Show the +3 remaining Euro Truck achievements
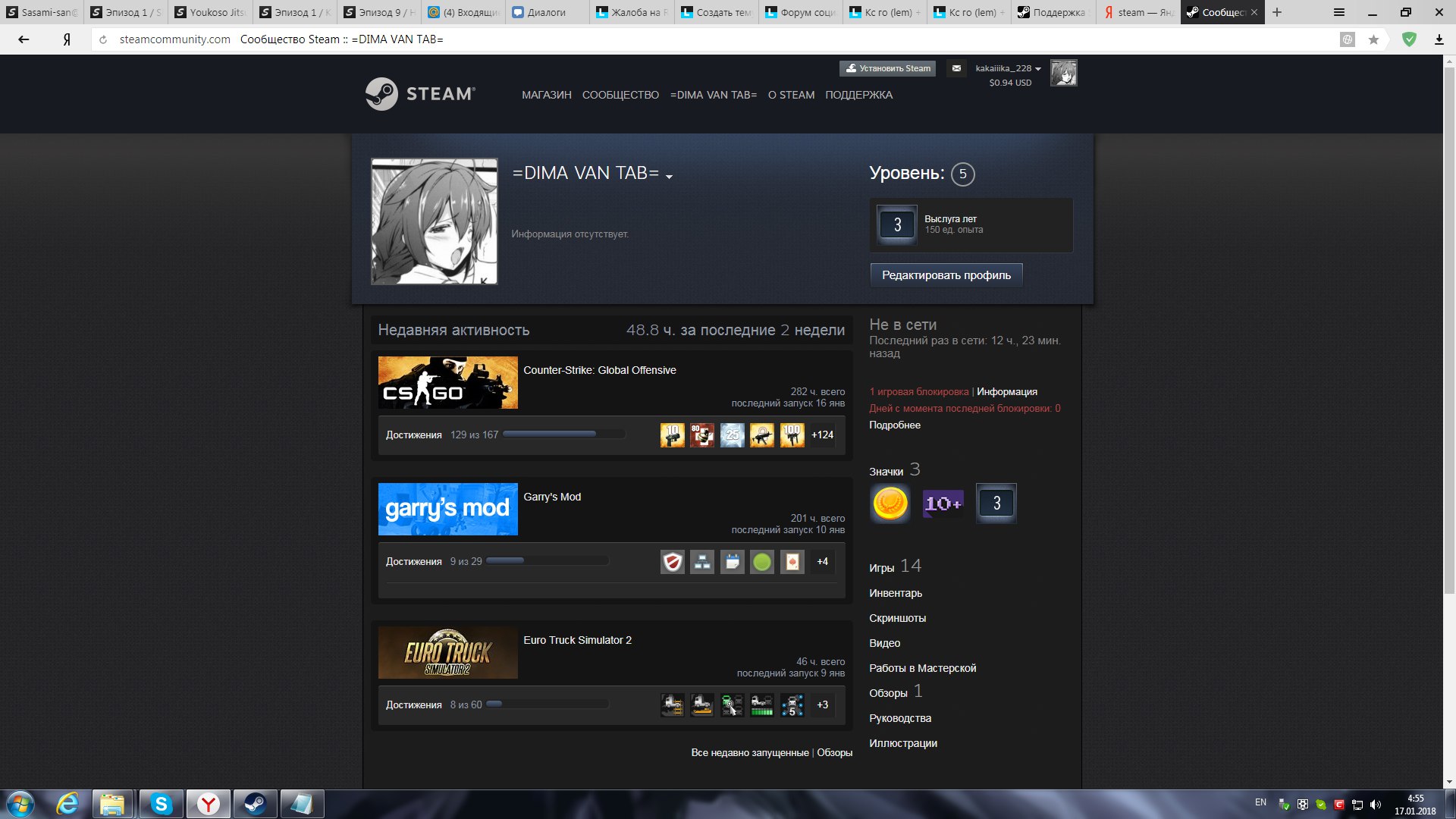Viewport: 1456px width, 819px height. pyautogui.click(x=822, y=704)
